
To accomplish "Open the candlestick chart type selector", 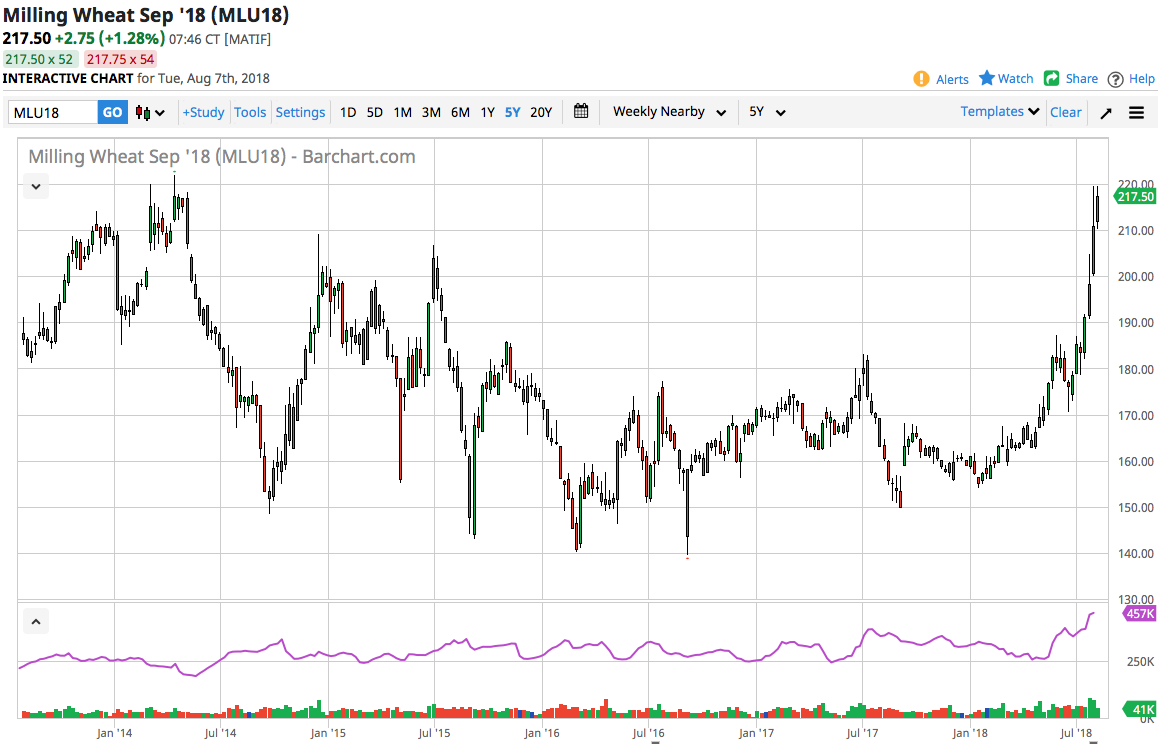I will coord(149,113).
